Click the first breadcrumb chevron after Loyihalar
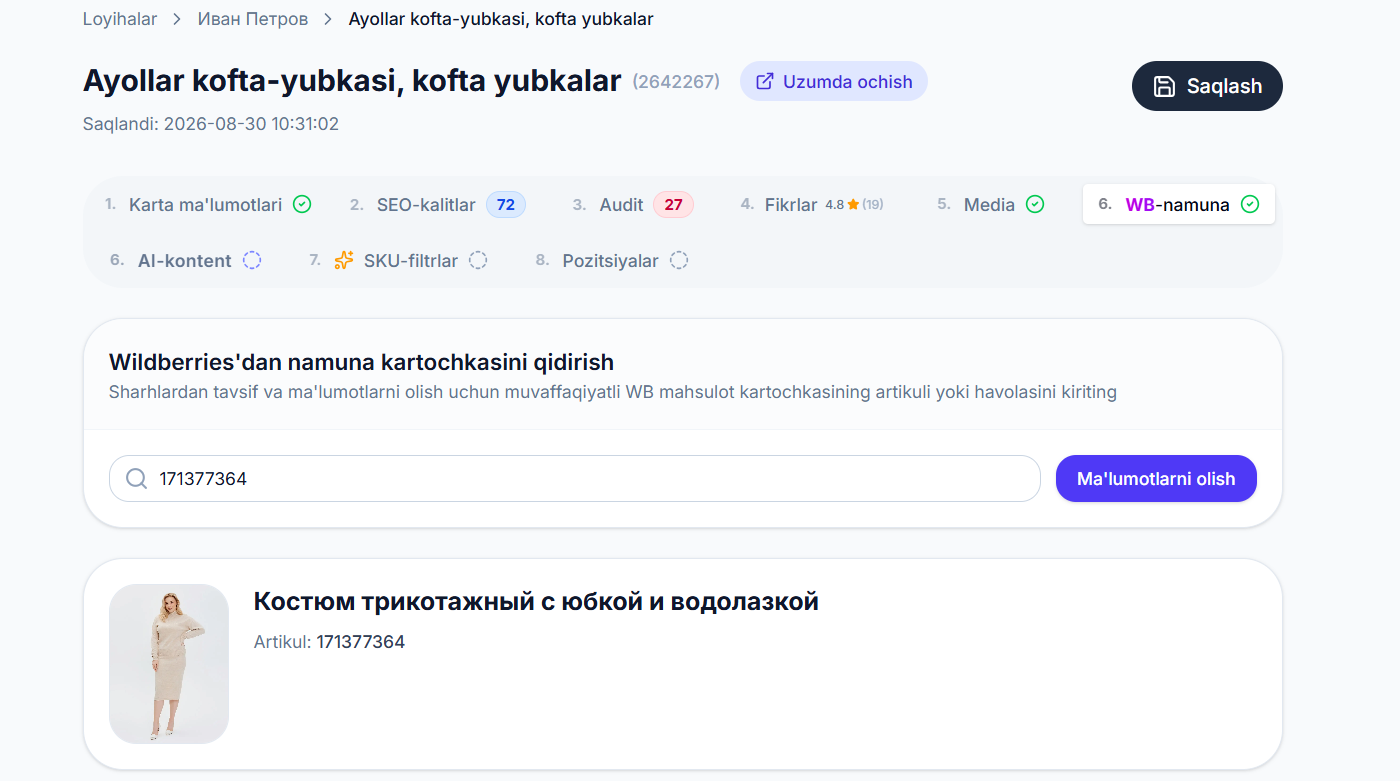This screenshot has height=781, width=1400. pos(178,19)
